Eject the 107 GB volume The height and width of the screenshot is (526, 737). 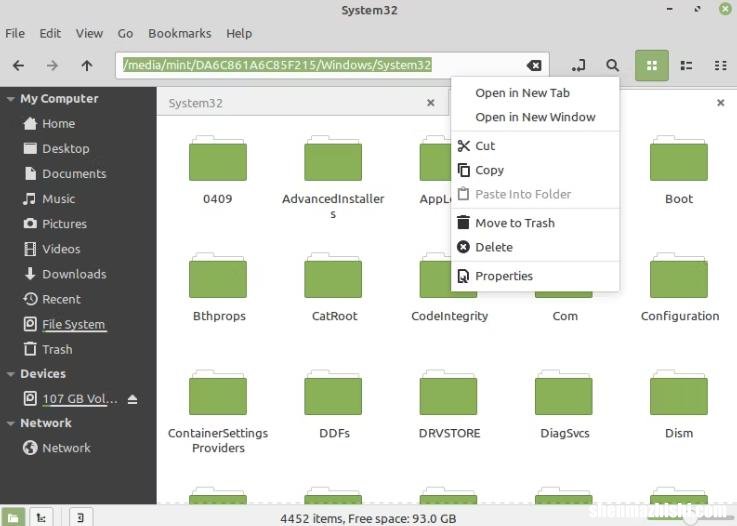[x=133, y=399]
